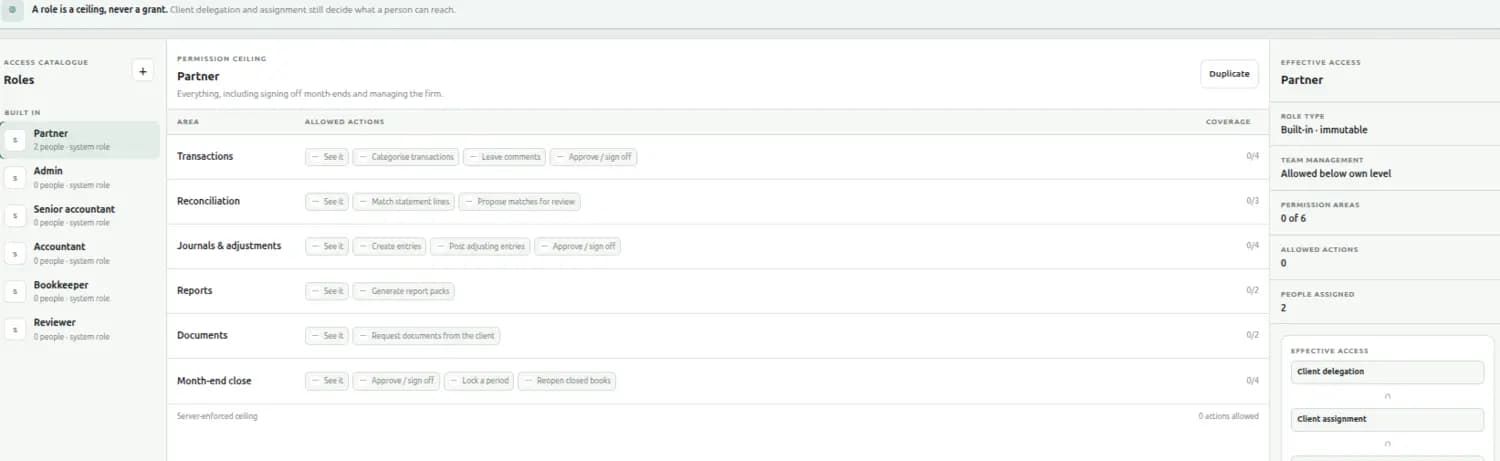This screenshot has height=461, width=1500.
Task: Click the ALLOWED ACTIONS column header
Action: point(344,122)
